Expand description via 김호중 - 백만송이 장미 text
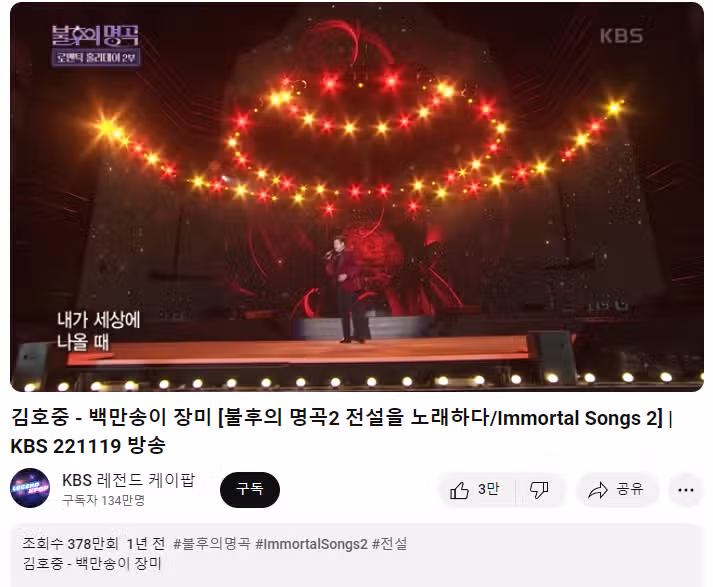The height and width of the screenshot is (587, 713). coord(92,563)
